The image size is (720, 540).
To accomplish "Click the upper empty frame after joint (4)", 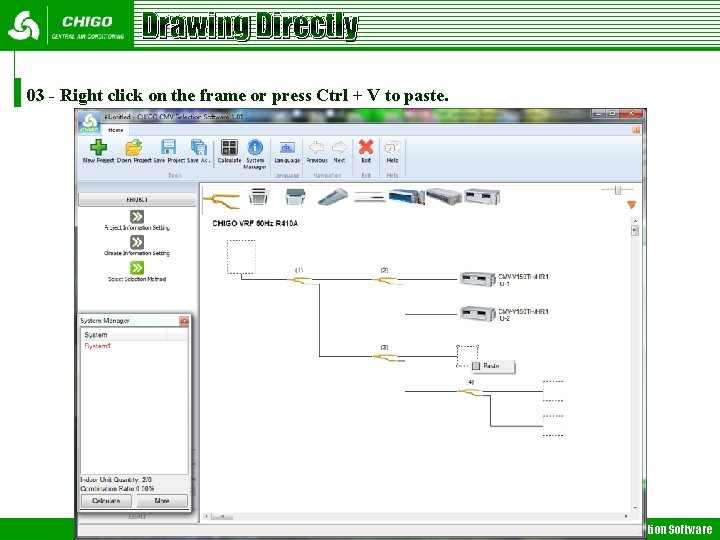I will tap(553, 391).
